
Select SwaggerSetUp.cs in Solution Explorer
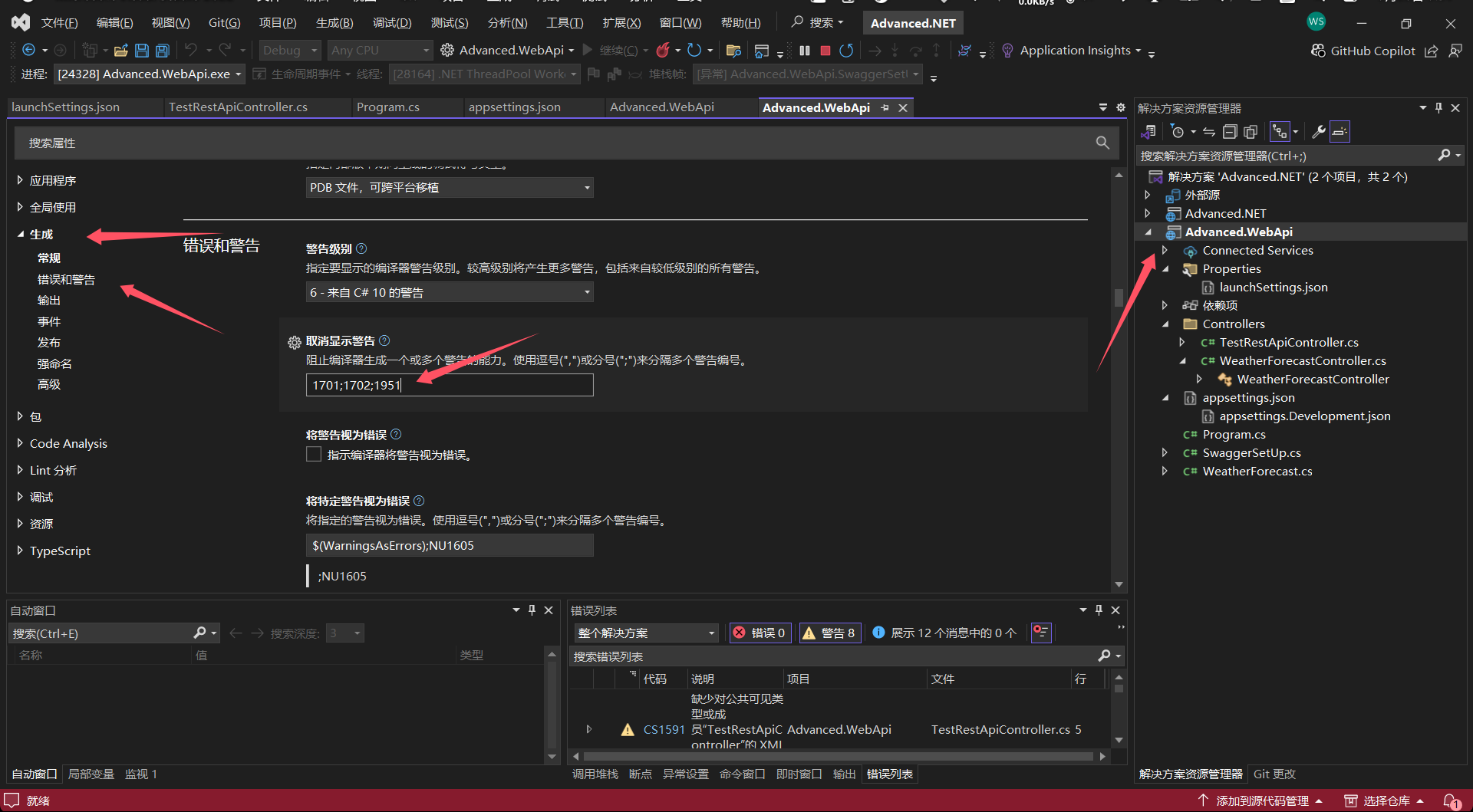1251,452
